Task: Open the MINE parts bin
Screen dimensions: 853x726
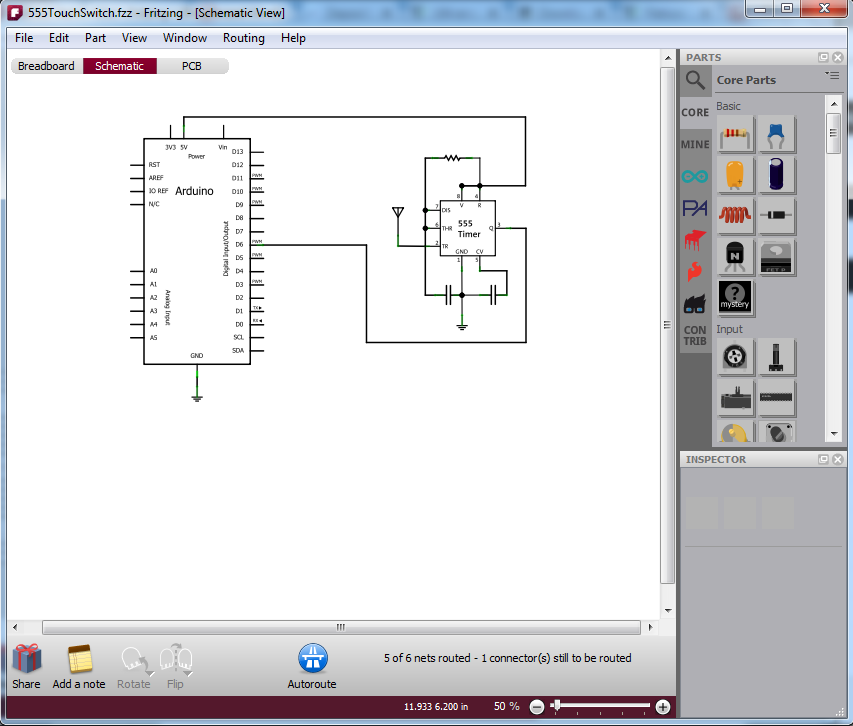Action: point(694,144)
